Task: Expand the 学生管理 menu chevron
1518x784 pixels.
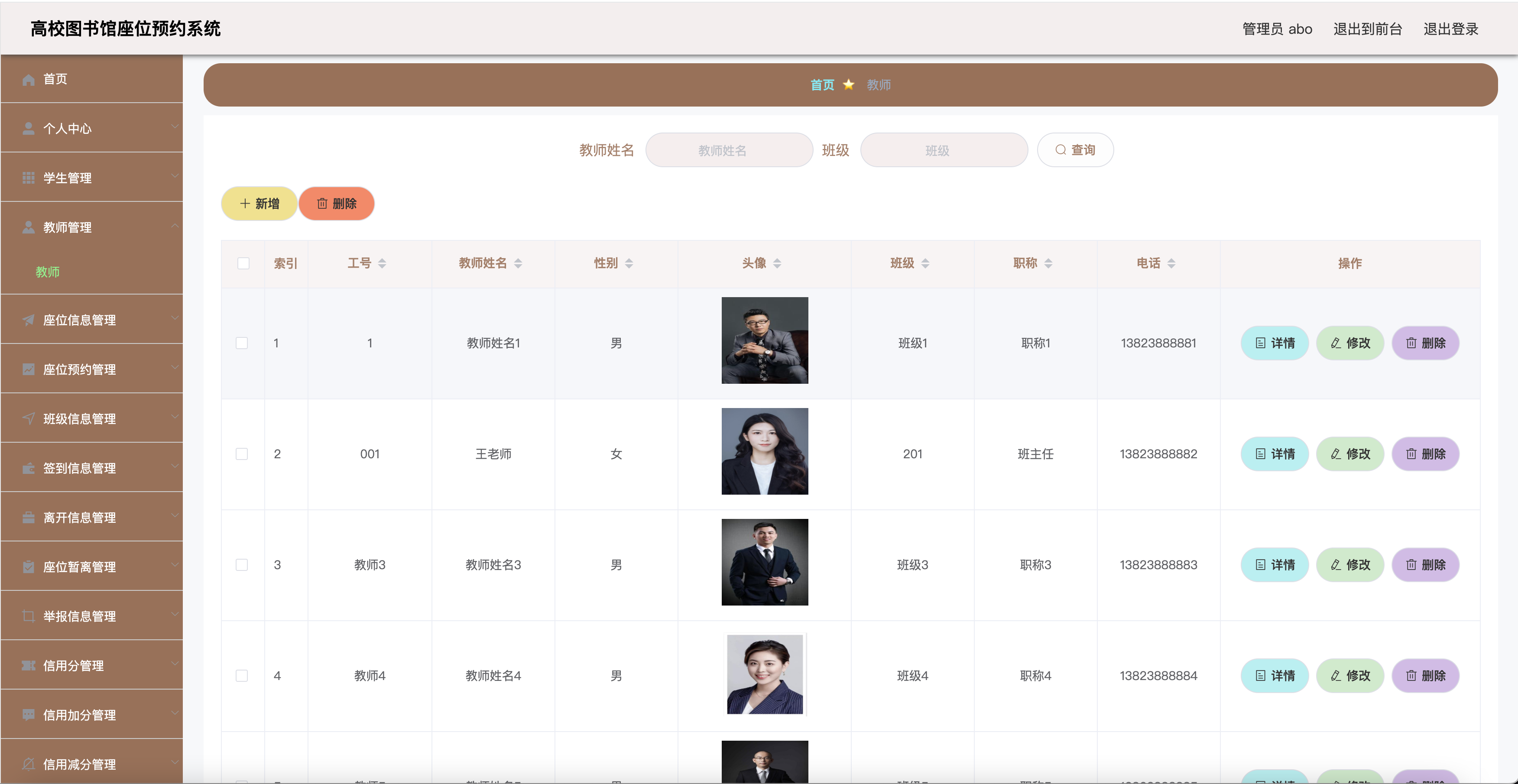Action: point(175,175)
